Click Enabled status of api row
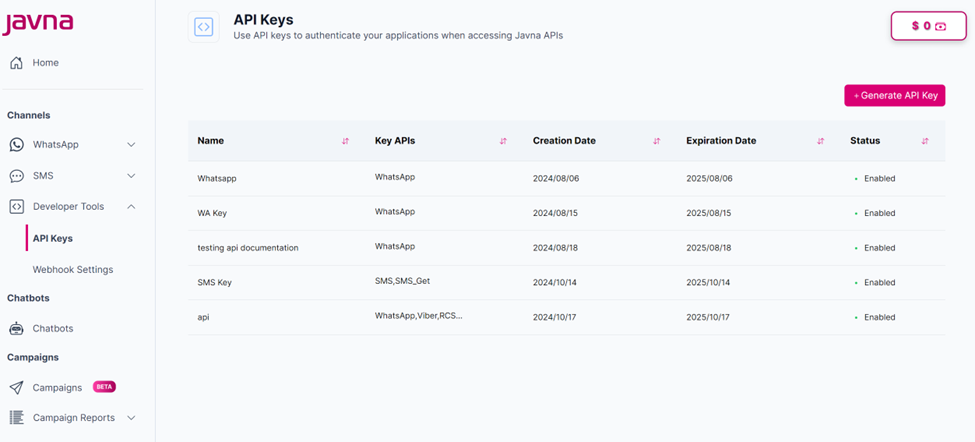975x442 pixels. tap(879, 317)
